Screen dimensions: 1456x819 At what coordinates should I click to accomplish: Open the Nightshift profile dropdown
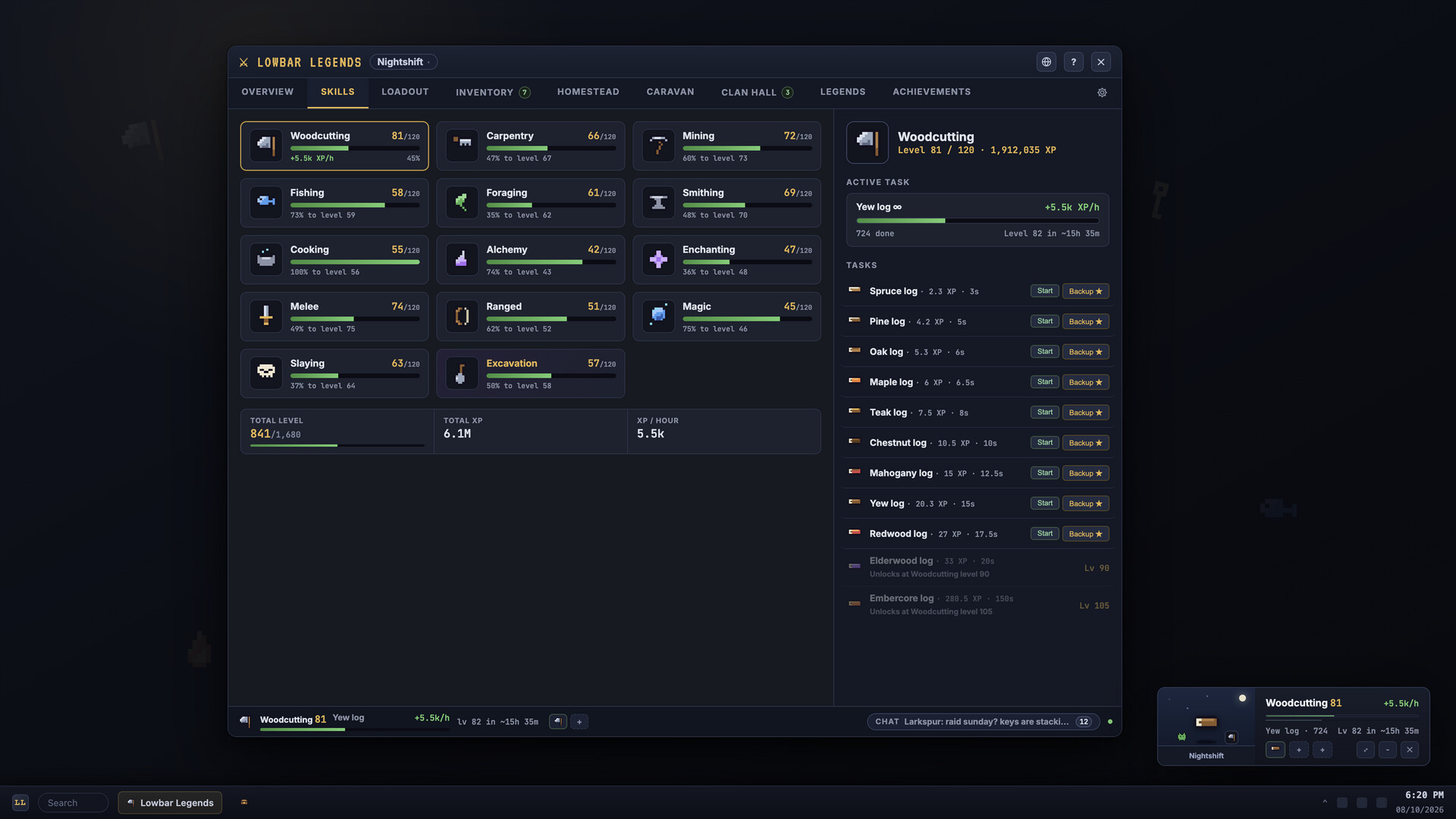click(x=403, y=62)
